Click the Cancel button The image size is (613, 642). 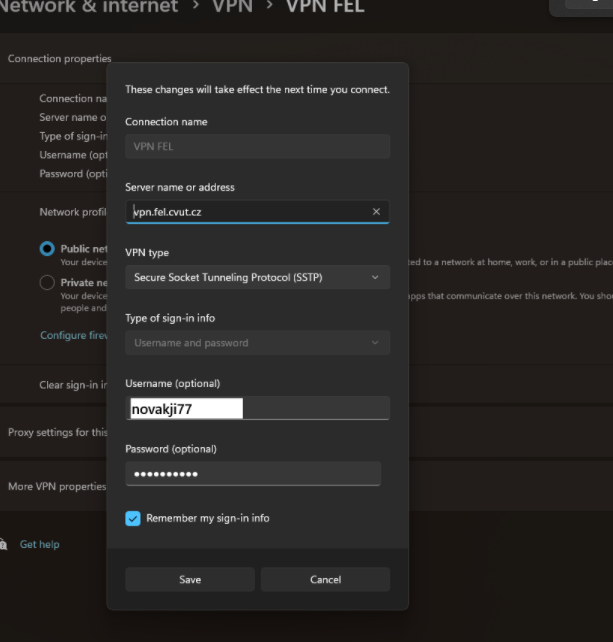[326, 579]
